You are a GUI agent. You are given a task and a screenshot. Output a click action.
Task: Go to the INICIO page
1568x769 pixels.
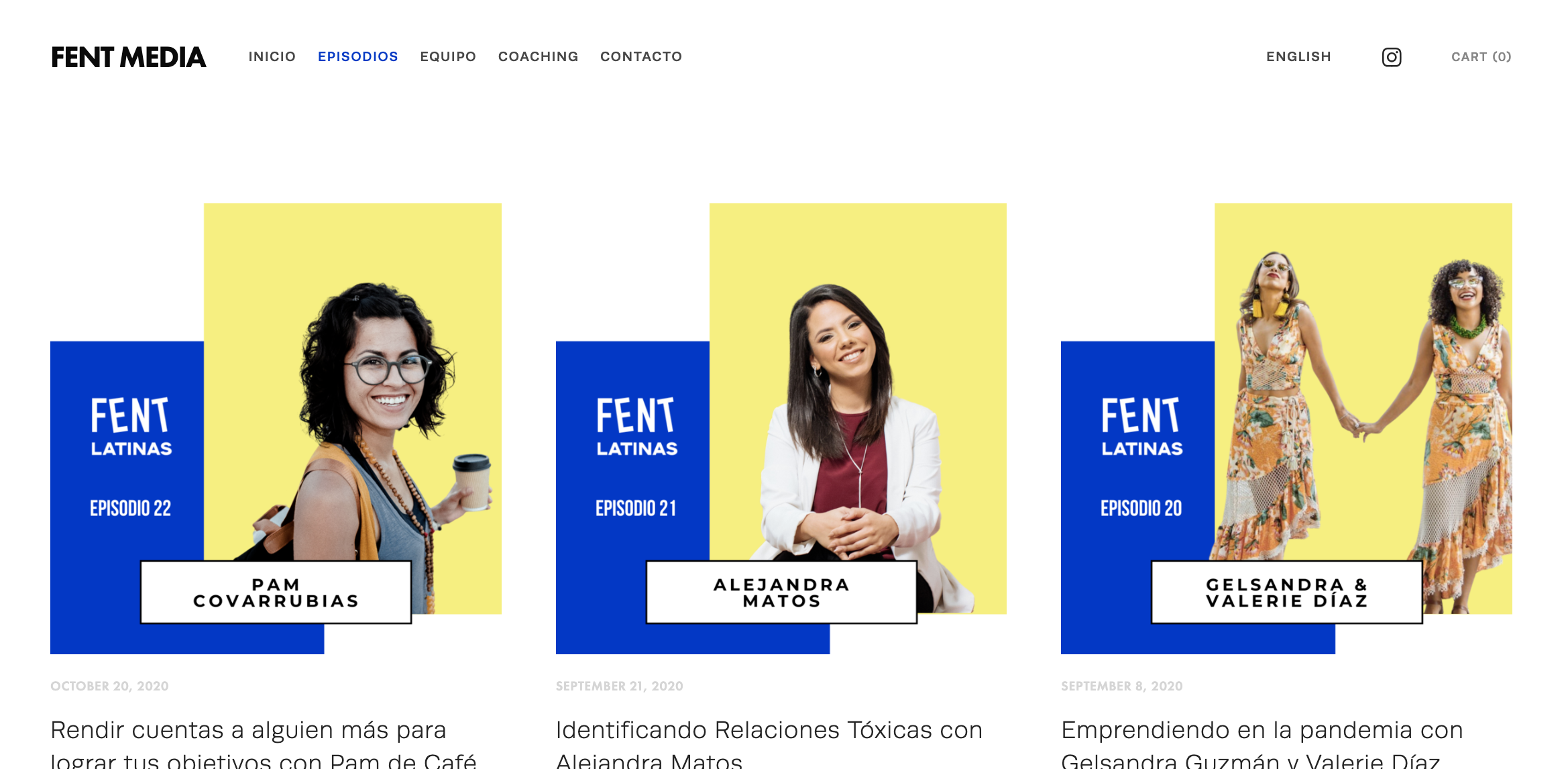(272, 56)
